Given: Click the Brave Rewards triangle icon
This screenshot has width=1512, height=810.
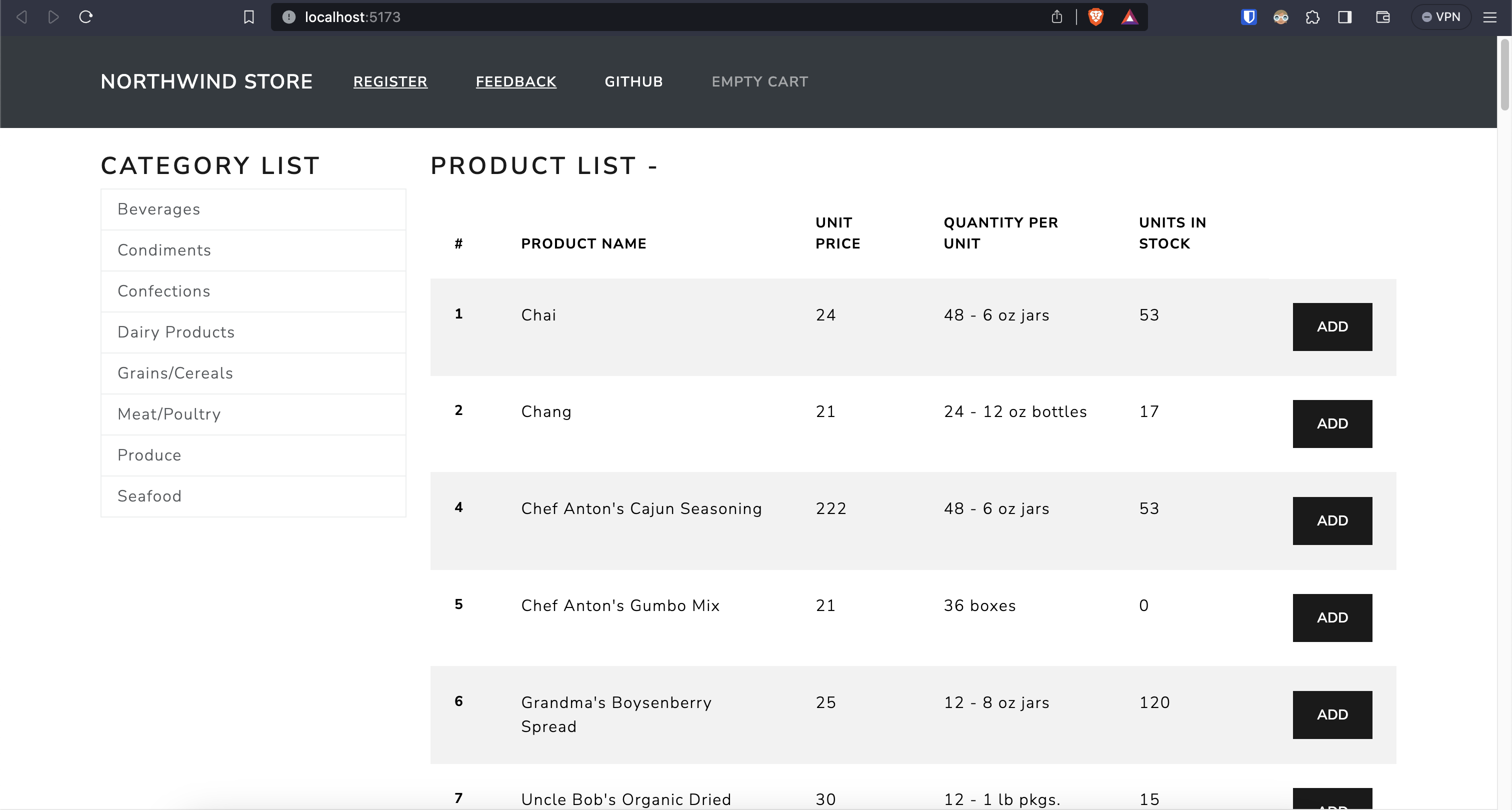Looking at the screenshot, I should click(x=1128, y=17).
